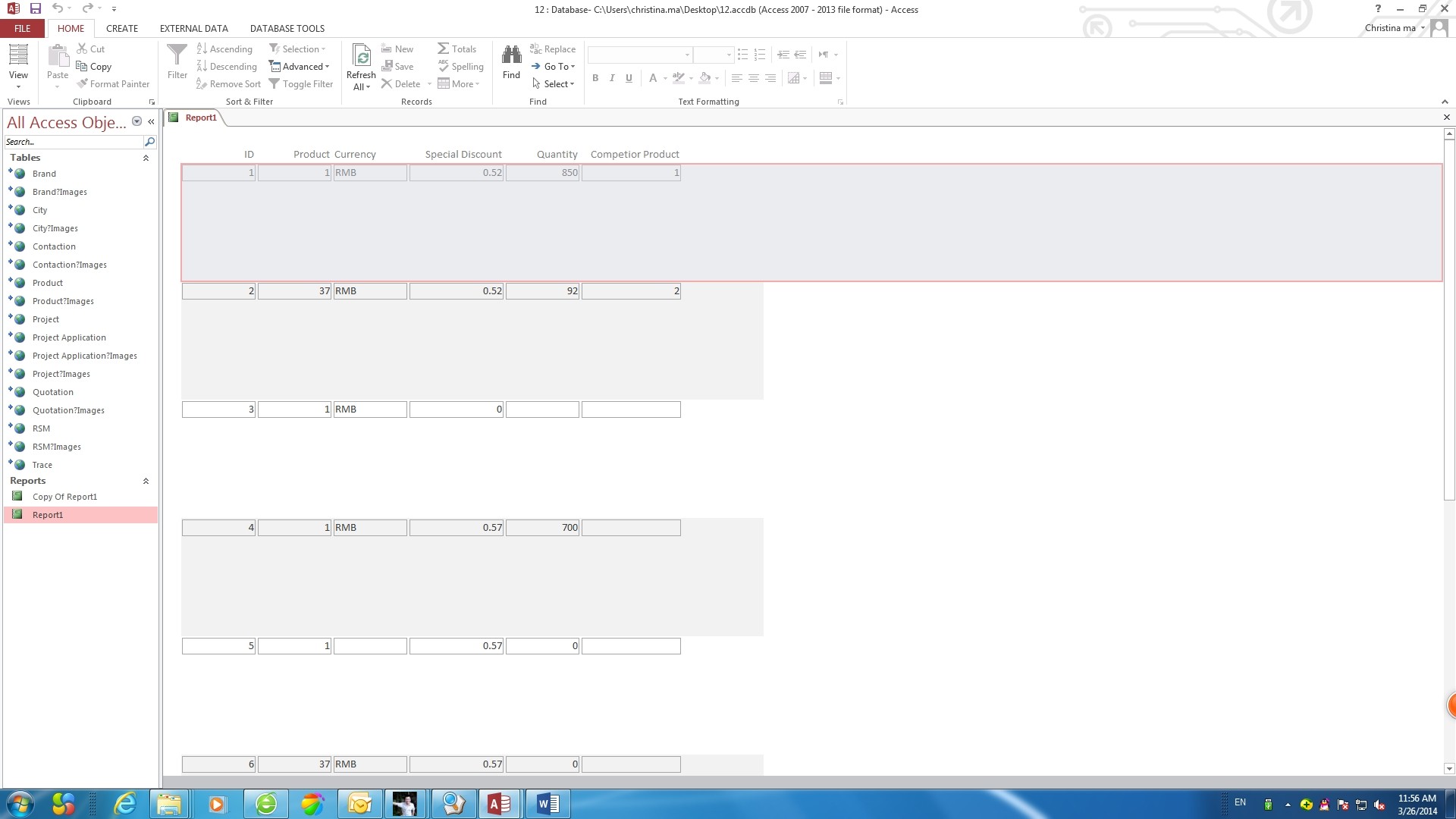
Task: Collapse the Reports group
Action: coord(146,481)
